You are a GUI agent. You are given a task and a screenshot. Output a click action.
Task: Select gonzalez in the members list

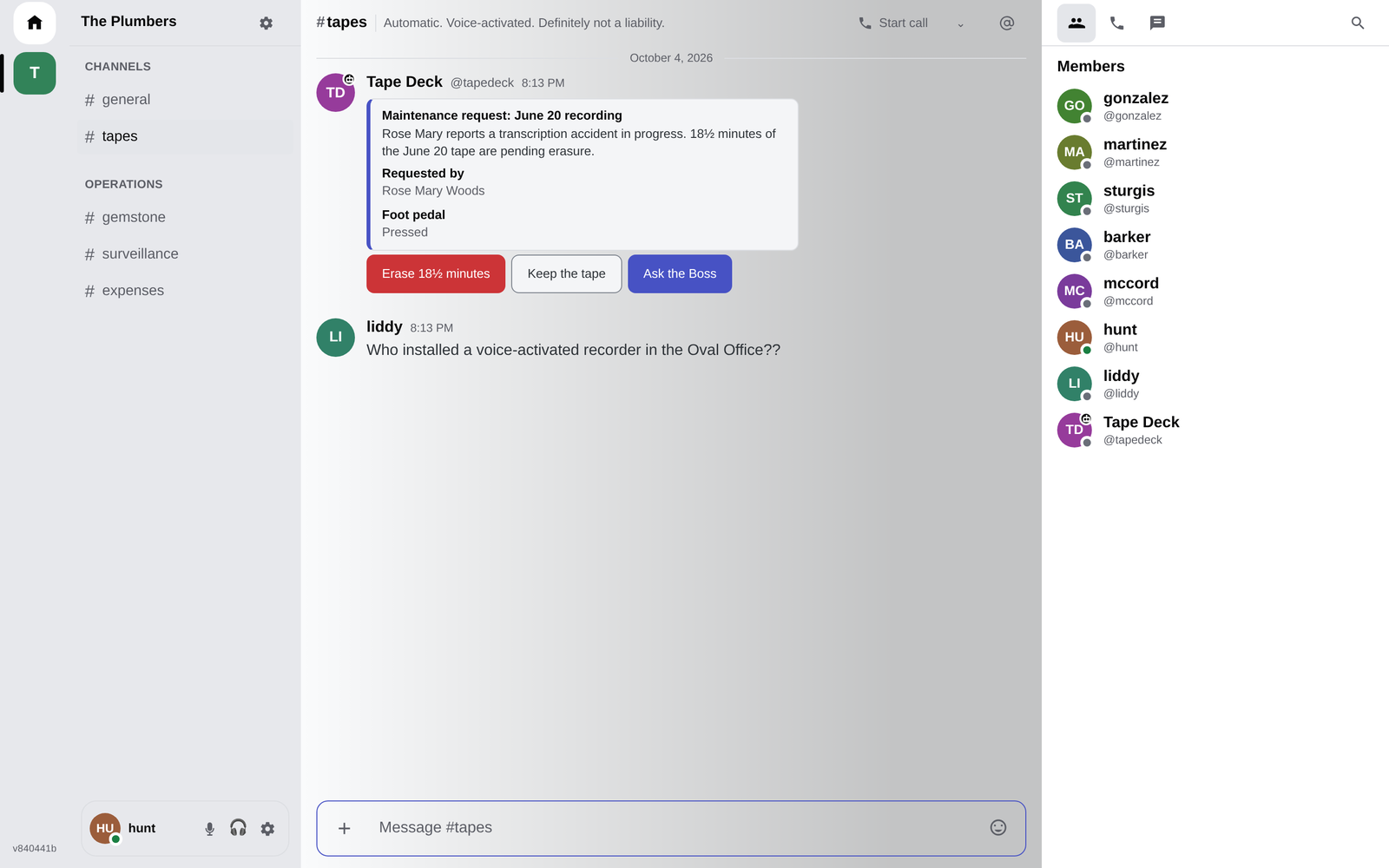click(x=1215, y=106)
